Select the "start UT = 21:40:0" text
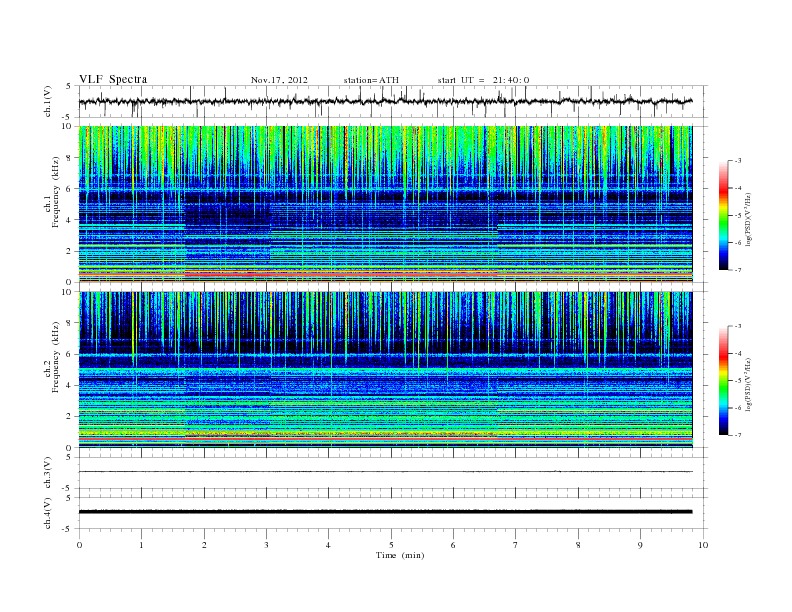 (x=483, y=80)
